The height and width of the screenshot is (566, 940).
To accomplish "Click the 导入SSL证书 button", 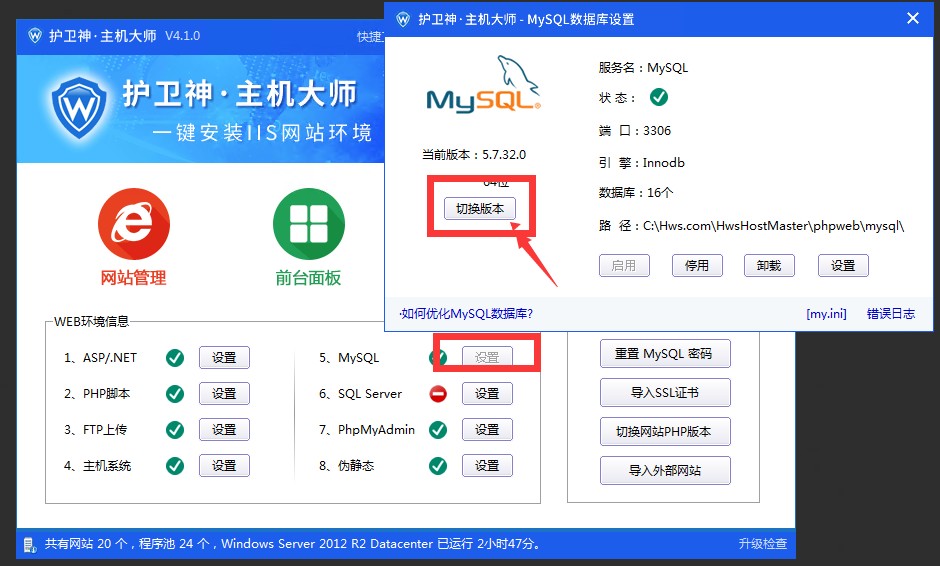I will (665, 393).
